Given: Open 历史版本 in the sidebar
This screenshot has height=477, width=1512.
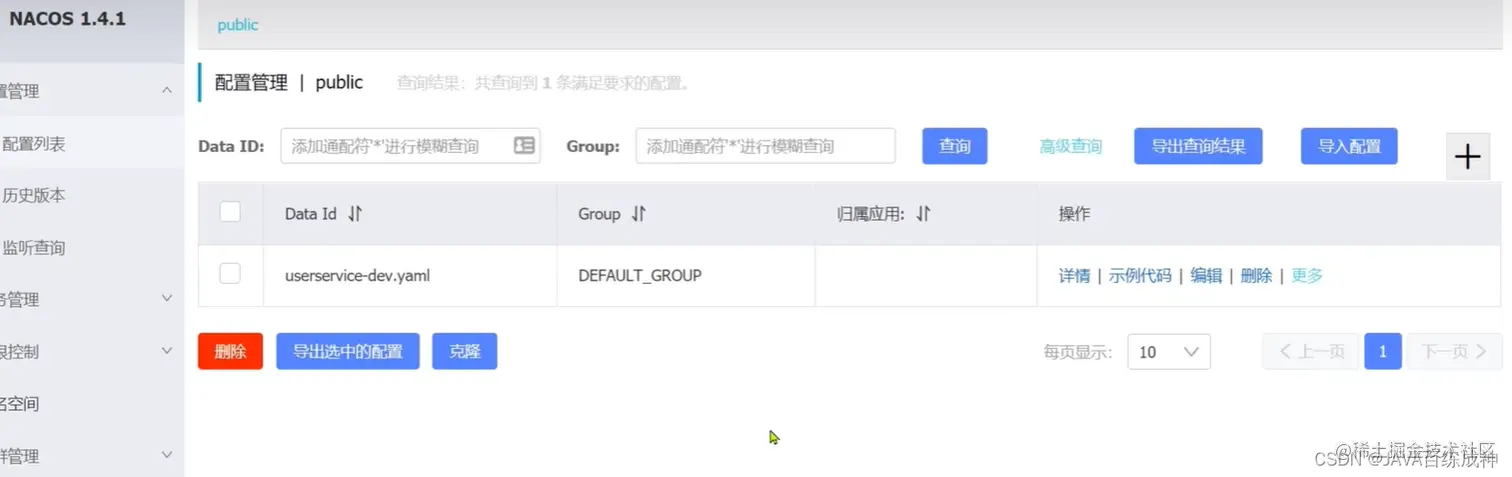Looking at the screenshot, I should (x=34, y=196).
